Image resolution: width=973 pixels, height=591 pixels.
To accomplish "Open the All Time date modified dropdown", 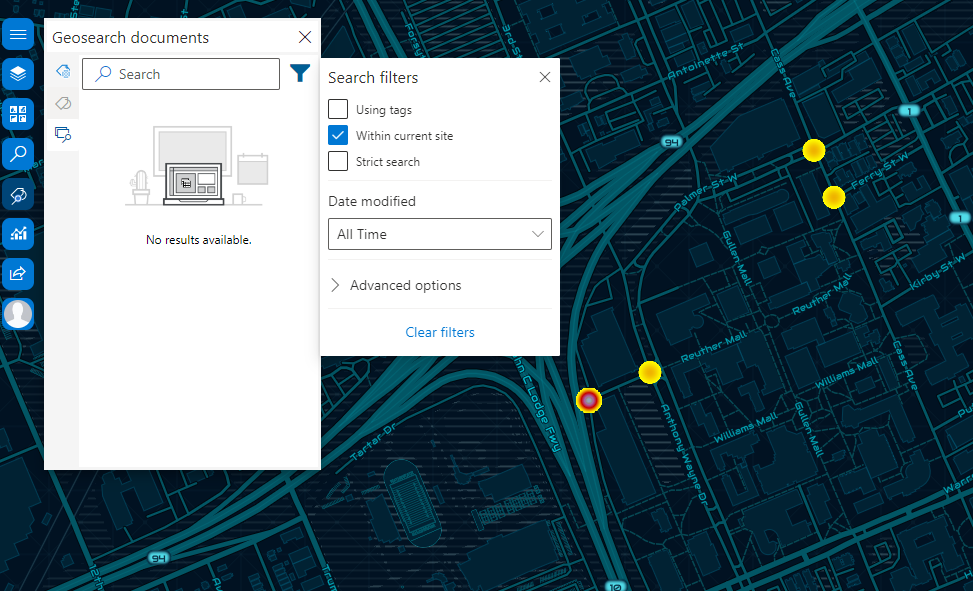I will pyautogui.click(x=439, y=234).
